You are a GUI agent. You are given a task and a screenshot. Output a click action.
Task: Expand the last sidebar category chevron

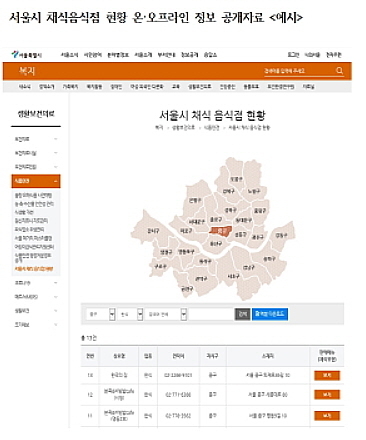point(56,324)
